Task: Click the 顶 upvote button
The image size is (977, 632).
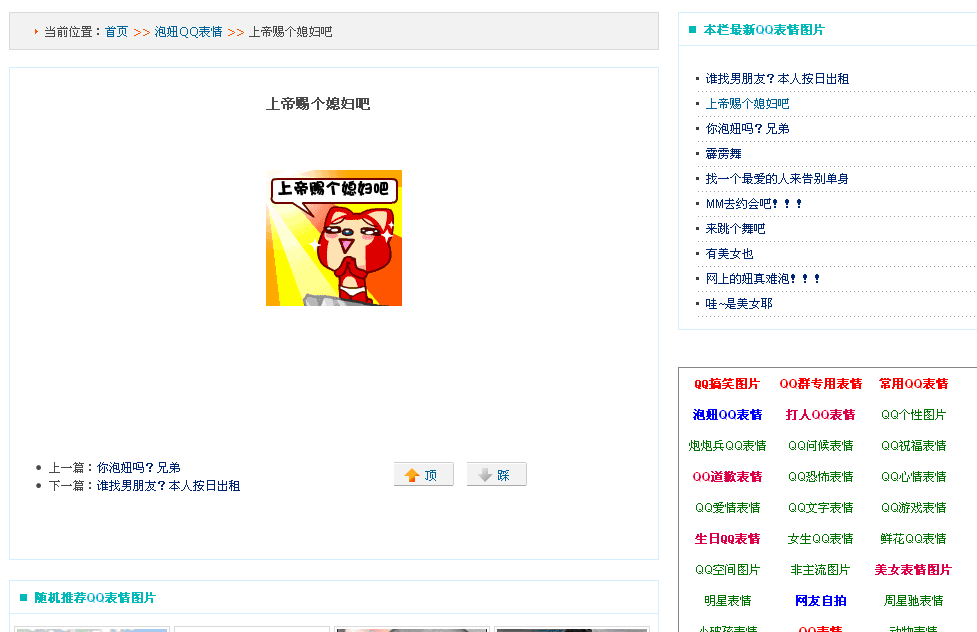Action: 423,475
